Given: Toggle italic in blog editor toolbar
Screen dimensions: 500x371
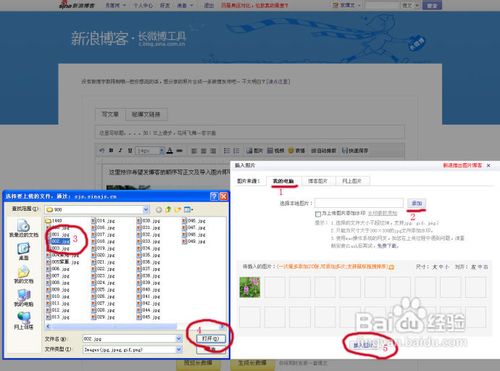Looking at the screenshot, I should tap(120, 151).
